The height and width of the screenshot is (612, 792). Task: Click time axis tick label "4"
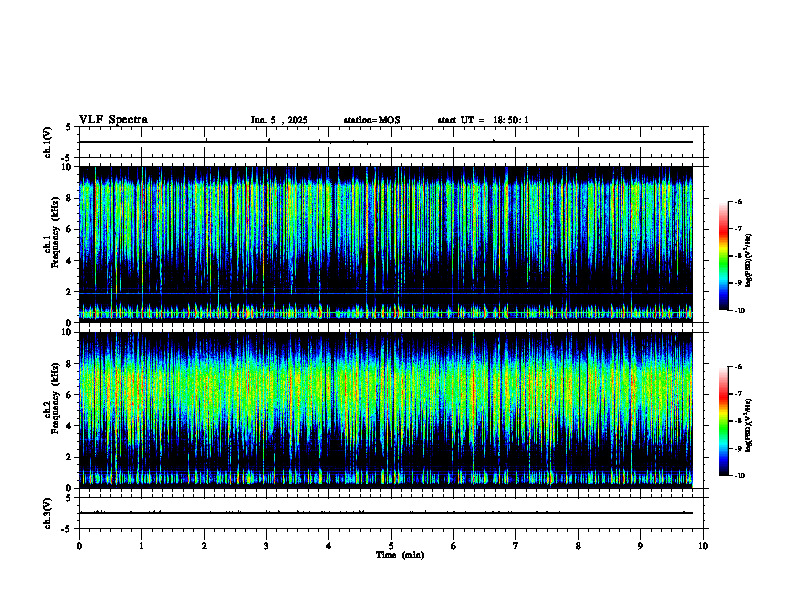329,546
